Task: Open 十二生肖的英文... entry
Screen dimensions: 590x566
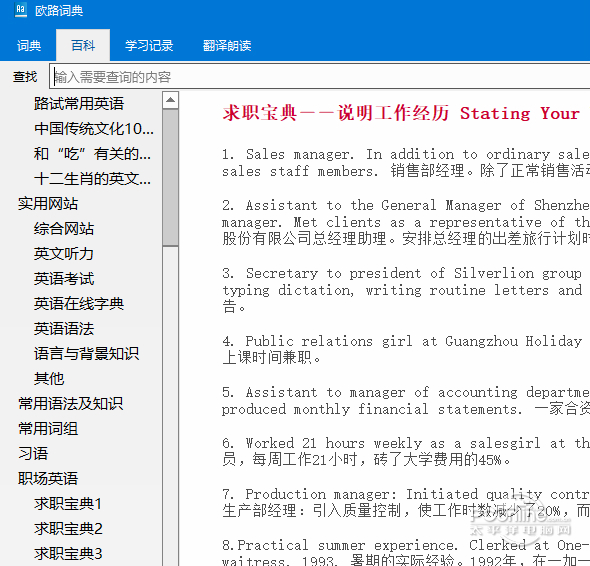Action: click(x=92, y=178)
